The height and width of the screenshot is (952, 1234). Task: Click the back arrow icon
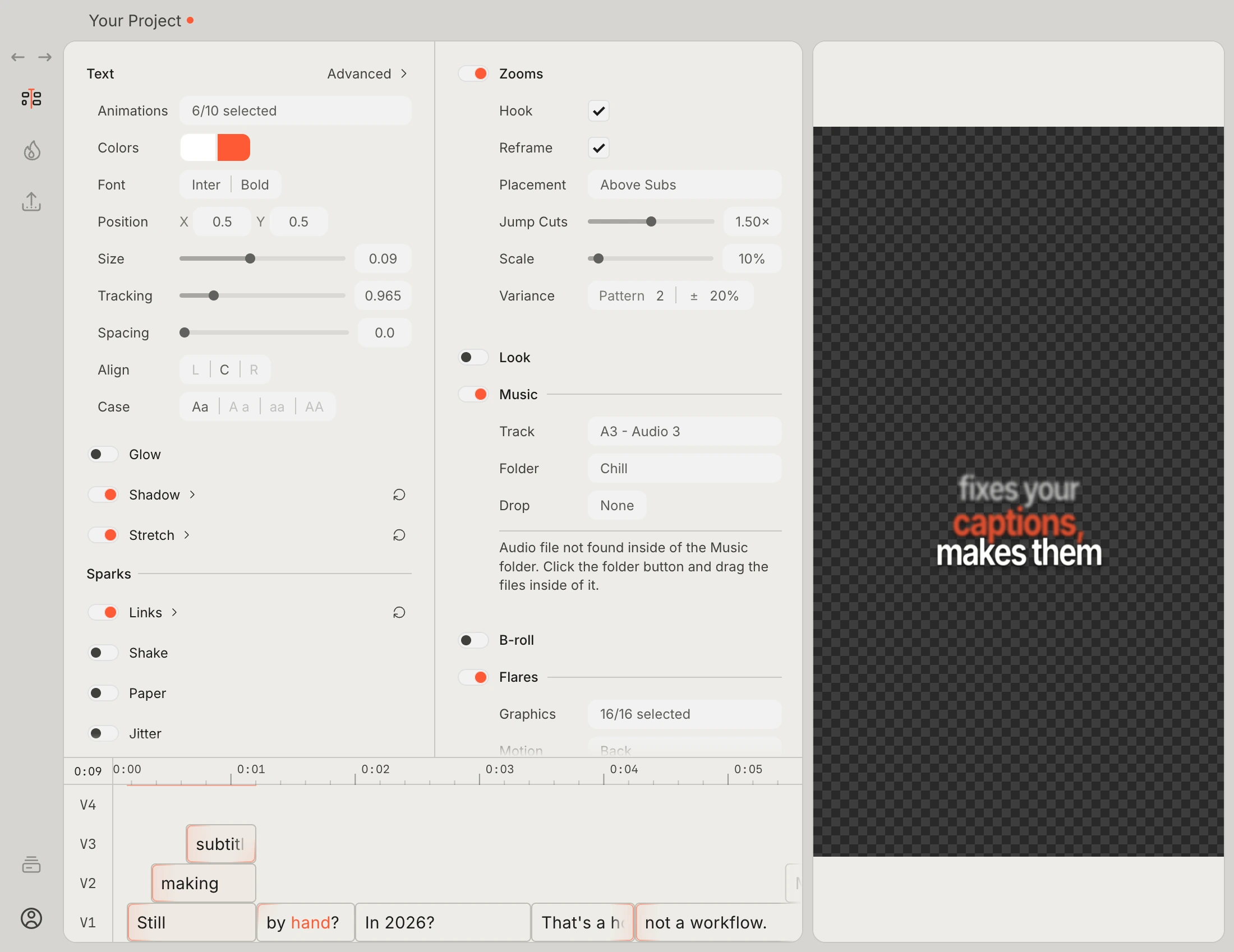18,57
